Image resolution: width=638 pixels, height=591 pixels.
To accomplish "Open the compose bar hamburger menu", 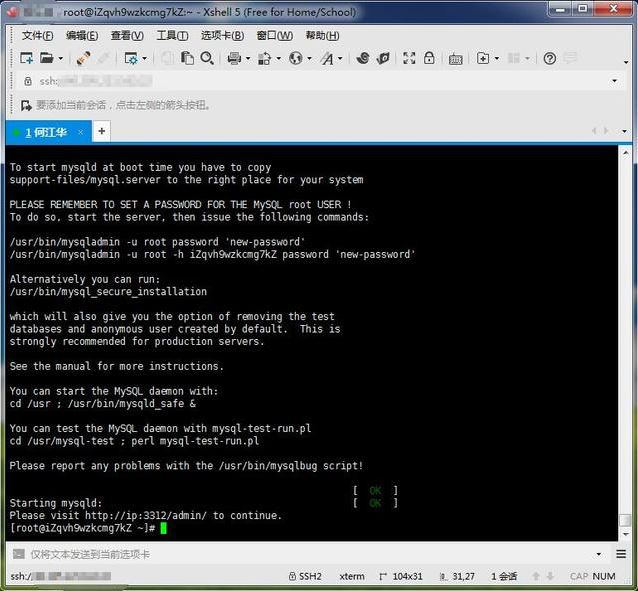I will pyautogui.click(x=621, y=554).
